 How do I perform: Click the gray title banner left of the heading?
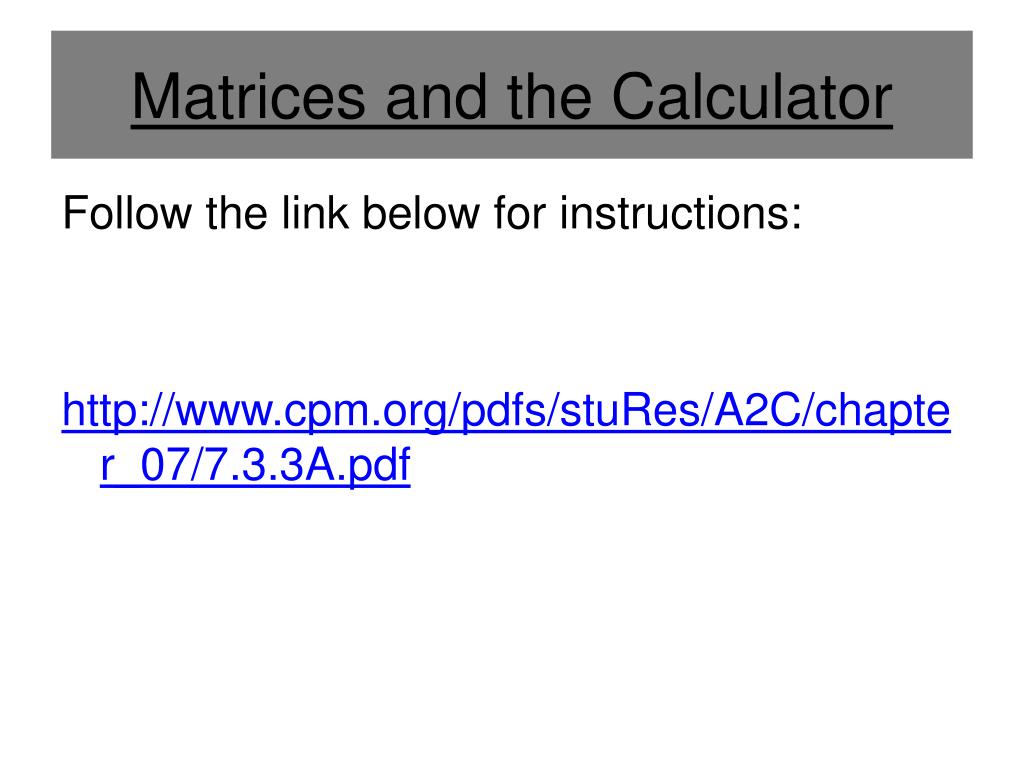tap(91, 95)
